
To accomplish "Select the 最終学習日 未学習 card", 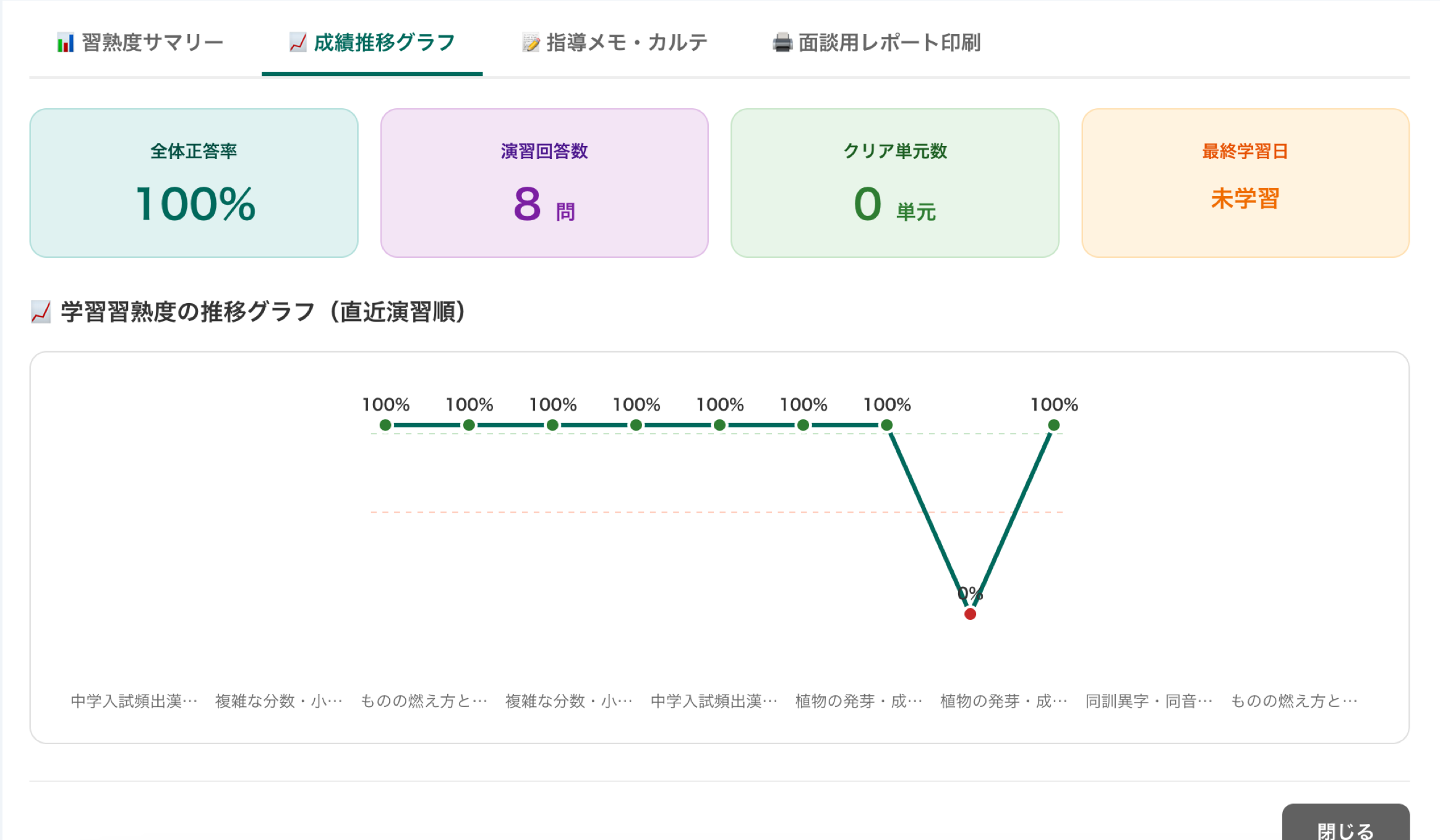I will click(x=1246, y=183).
